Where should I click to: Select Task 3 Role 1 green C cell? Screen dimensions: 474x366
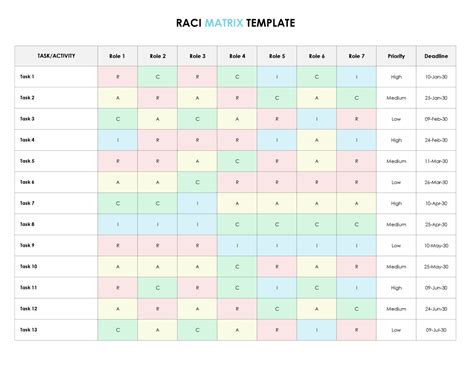point(117,119)
